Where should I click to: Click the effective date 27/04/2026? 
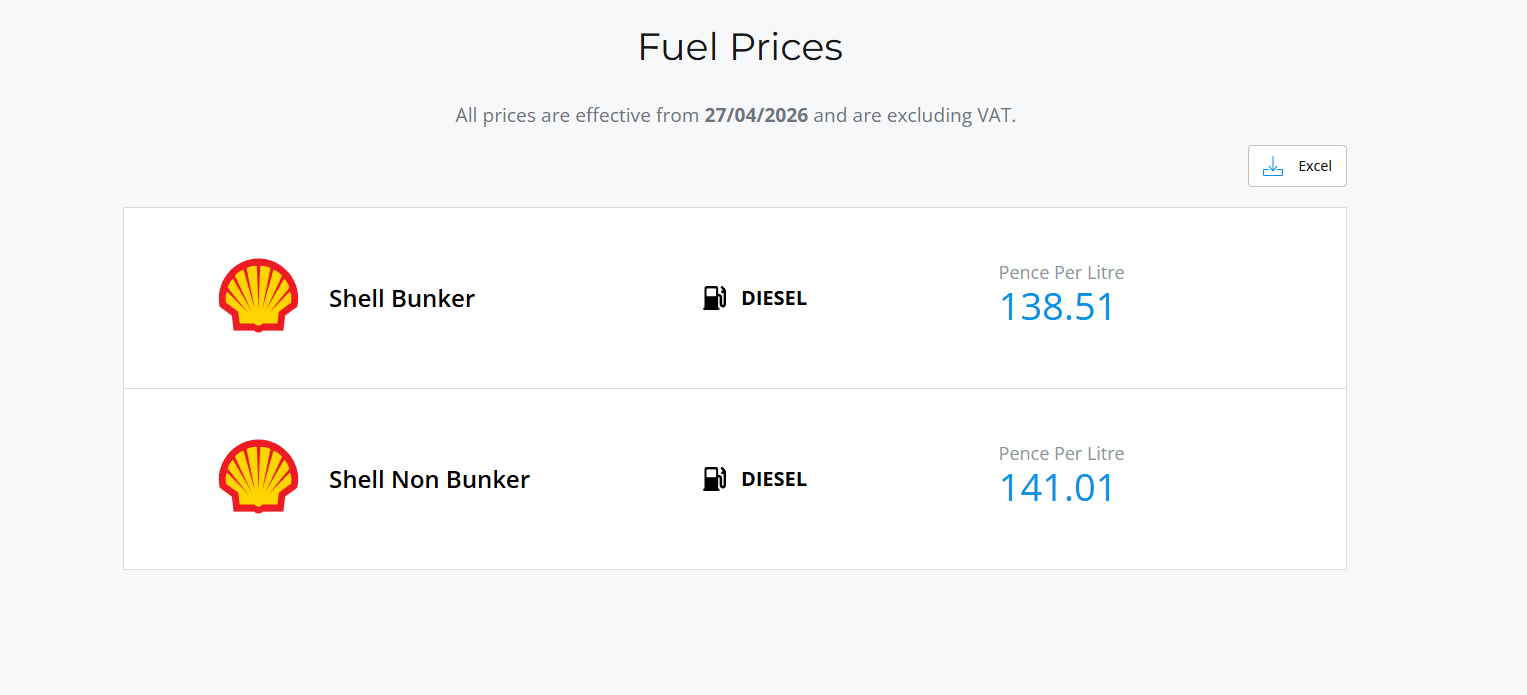coord(756,115)
